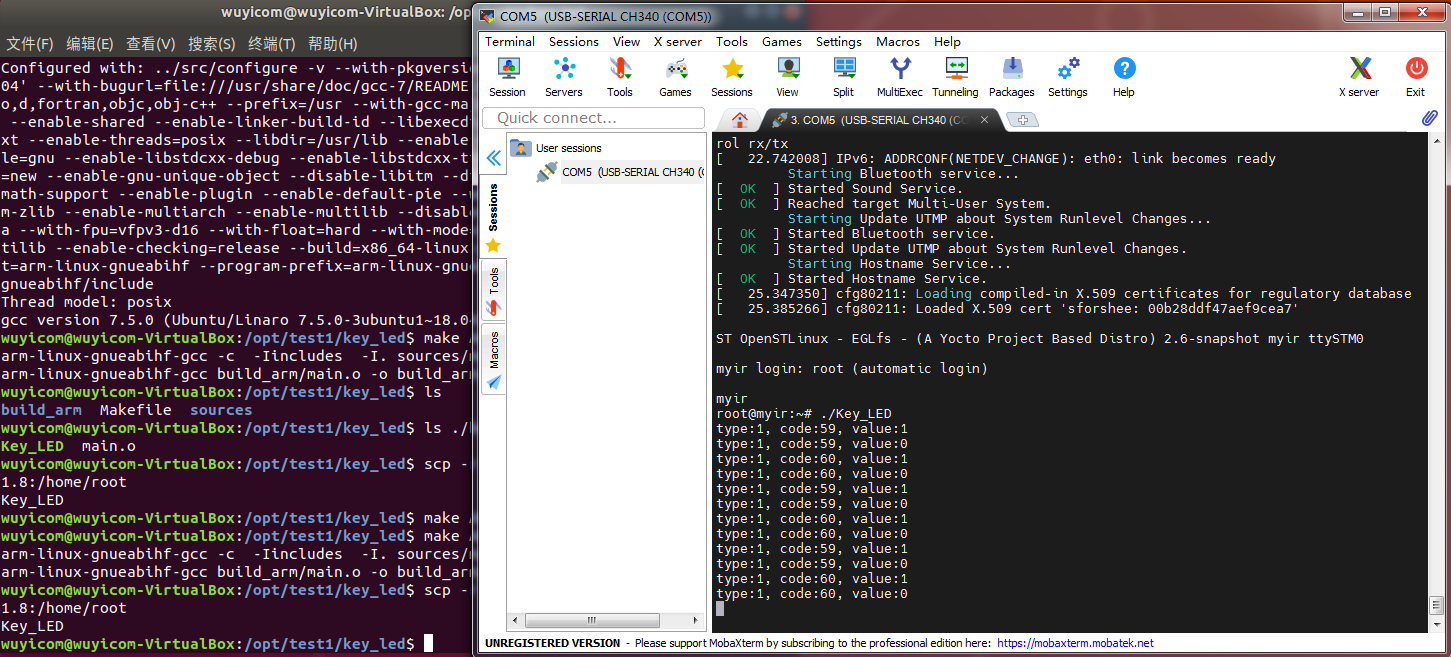Open the Sessions menu in MobaXterm
This screenshot has height=657, width=1451.
[574, 41]
